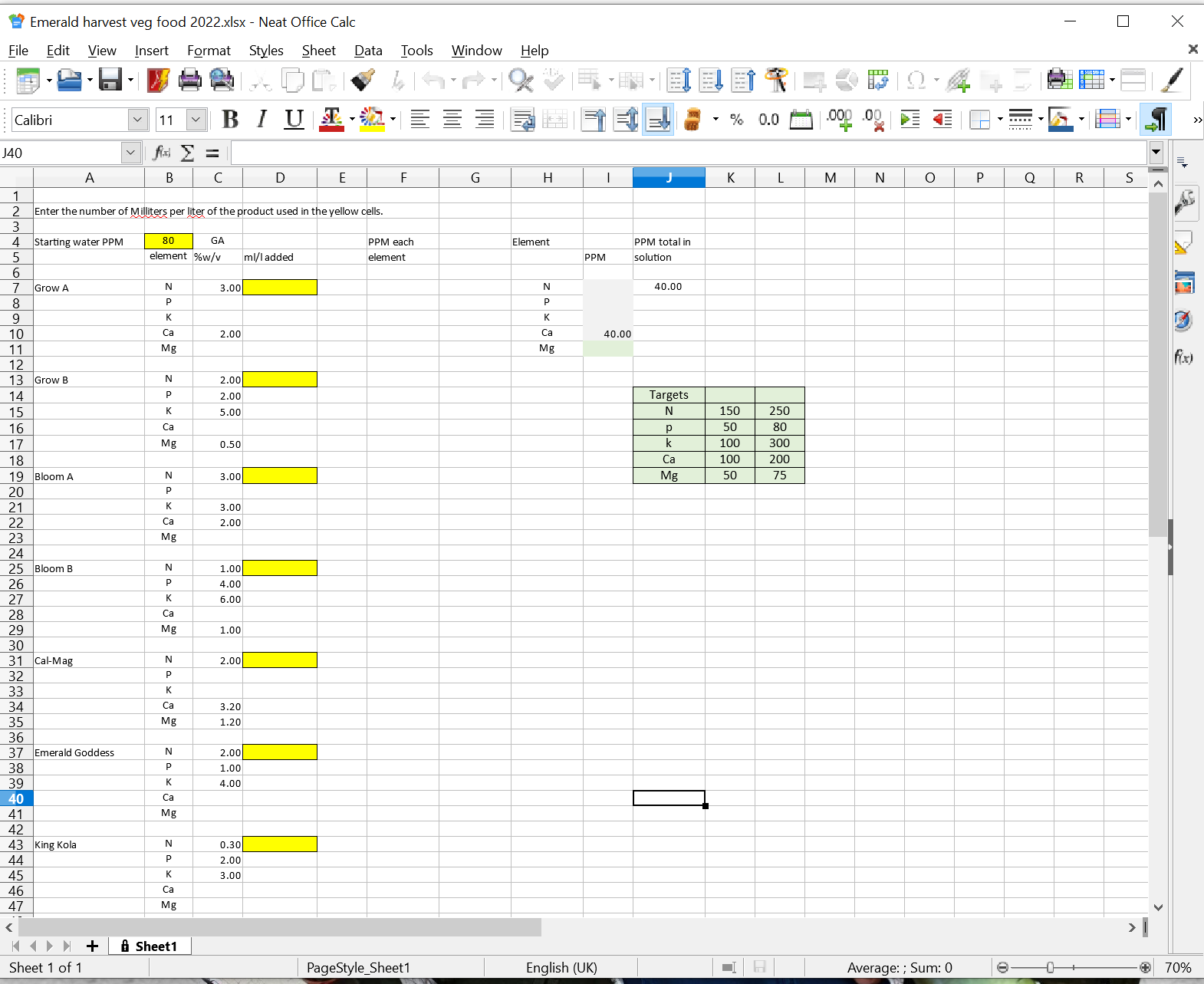Format as Date
The height and width of the screenshot is (984, 1204).
click(801, 120)
